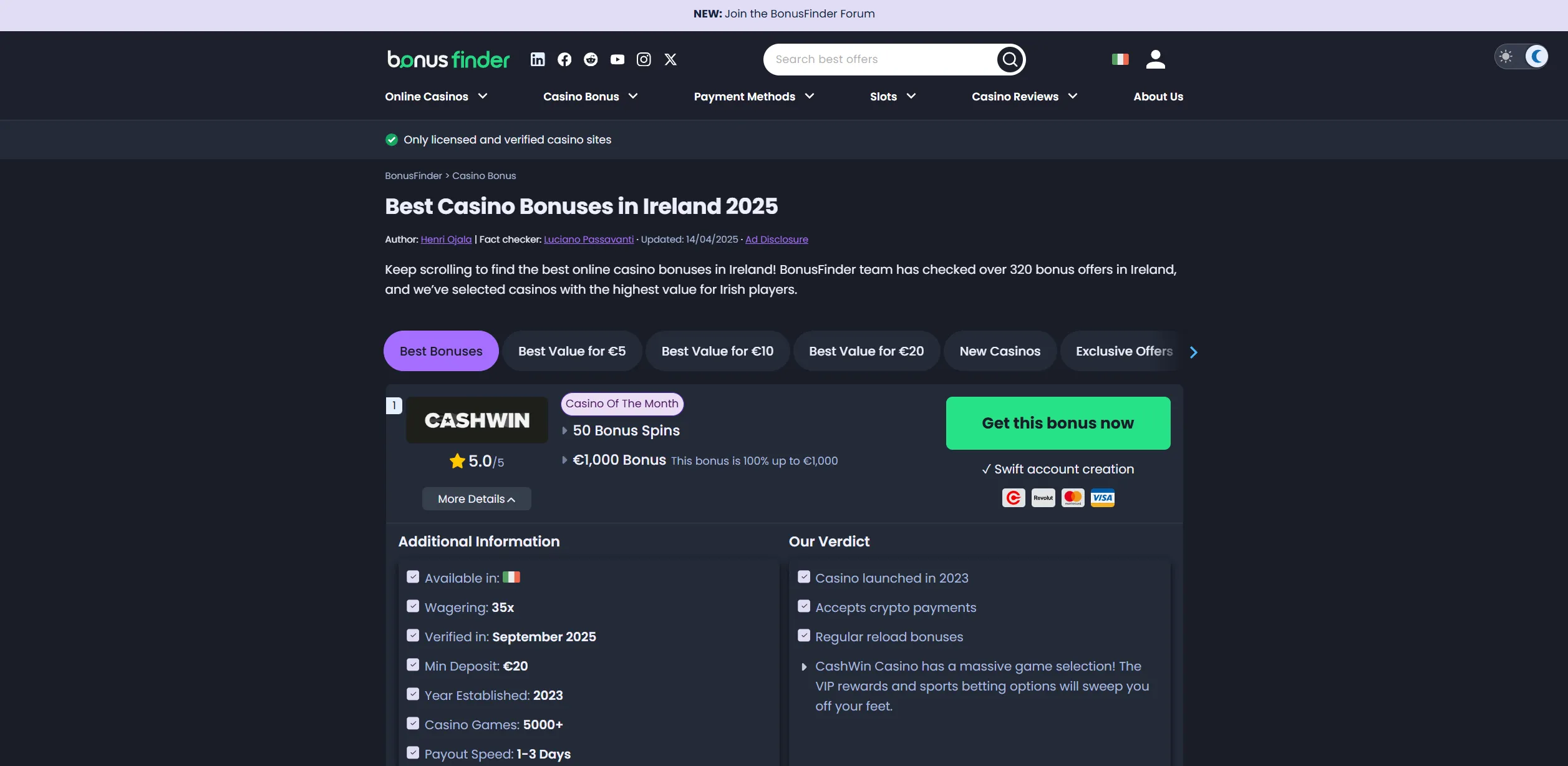Click the Mastercard payment icon
The height and width of the screenshot is (766, 1568).
[1073, 498]
